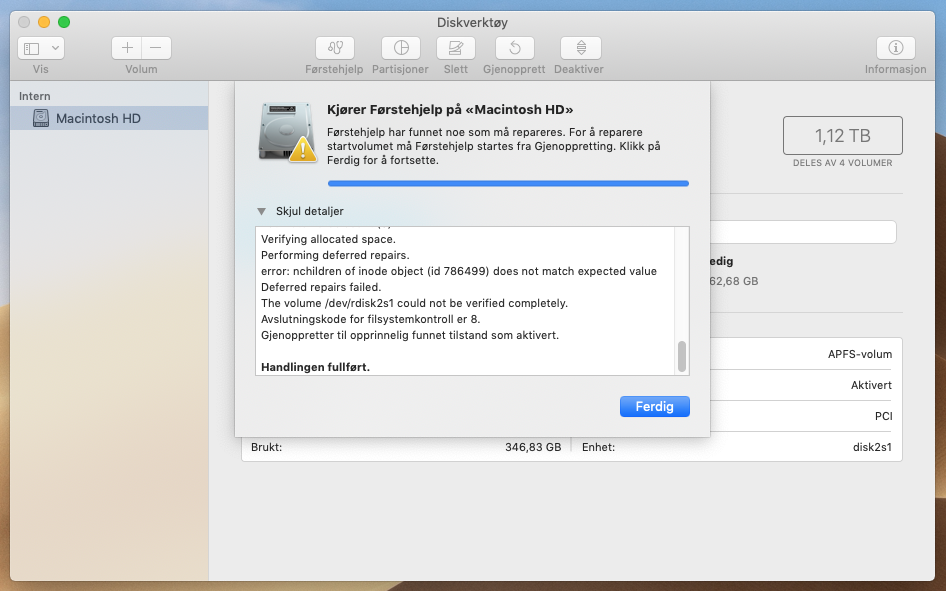Click the nchildren inode error line
Screen dimensions: 946x591
coord(459,271)
